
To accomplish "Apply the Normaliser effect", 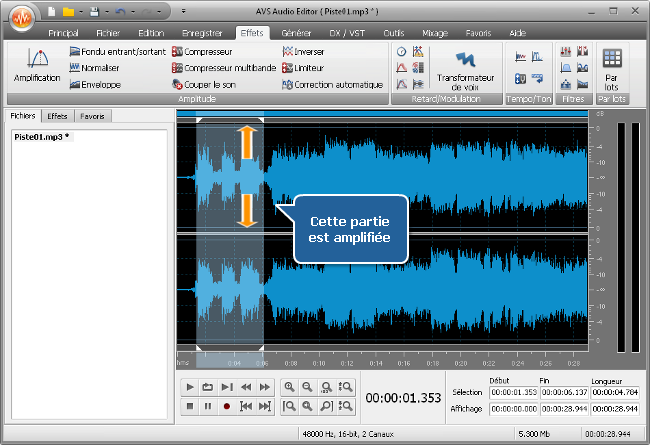I will 100,68.
